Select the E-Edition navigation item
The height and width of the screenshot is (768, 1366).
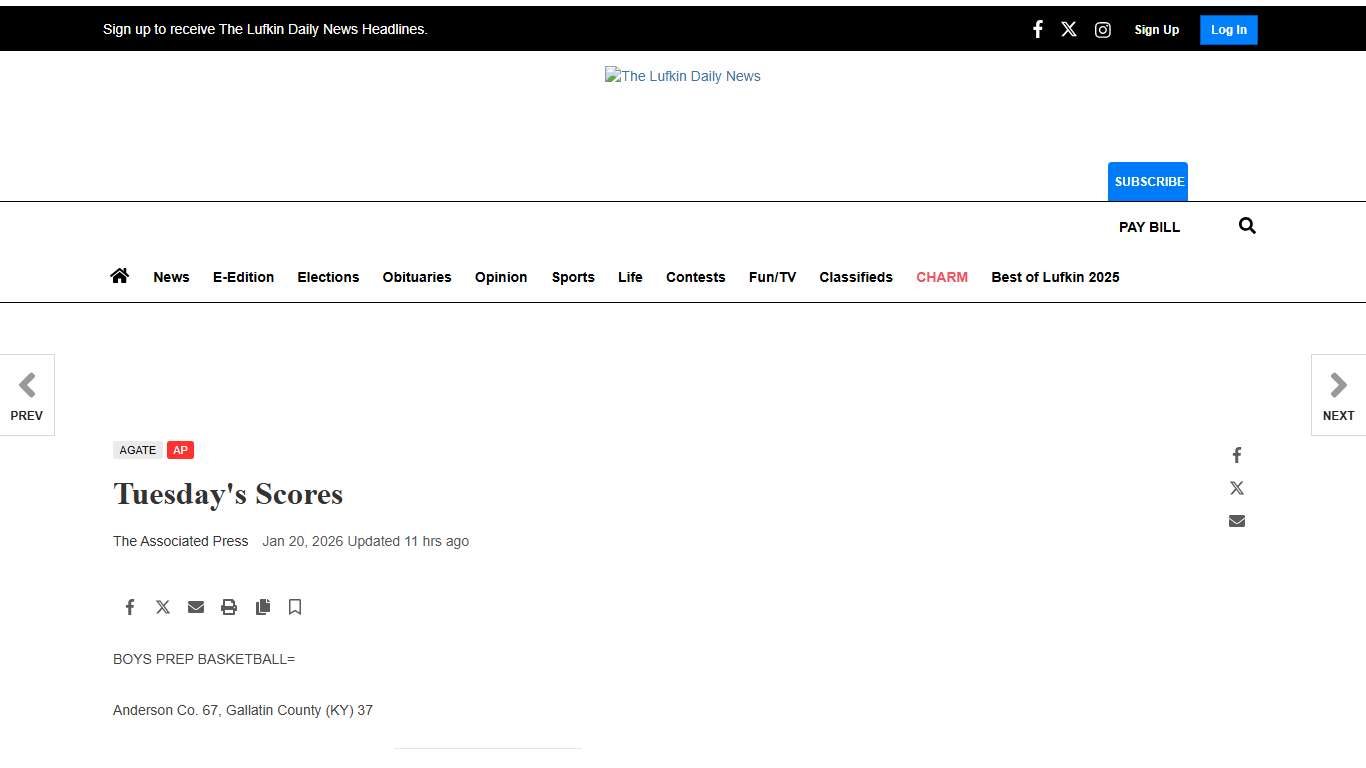click(243, 277)
